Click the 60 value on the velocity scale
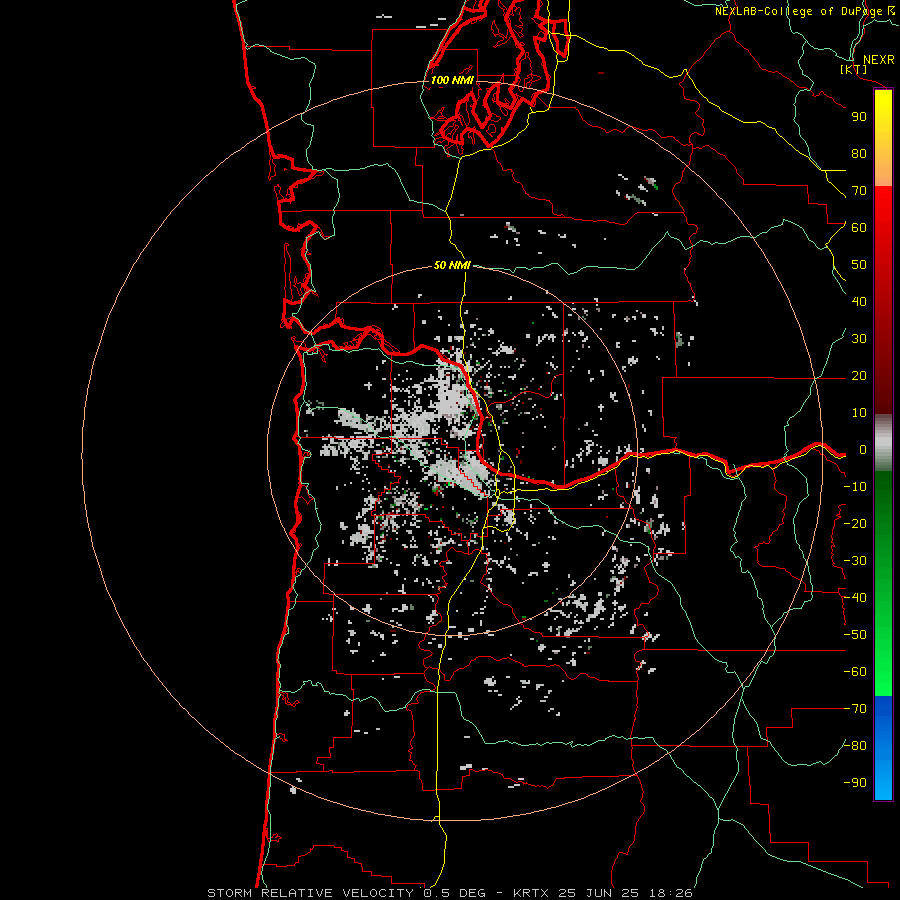Screen dimensions: 900x900 [x=859, y=228]
